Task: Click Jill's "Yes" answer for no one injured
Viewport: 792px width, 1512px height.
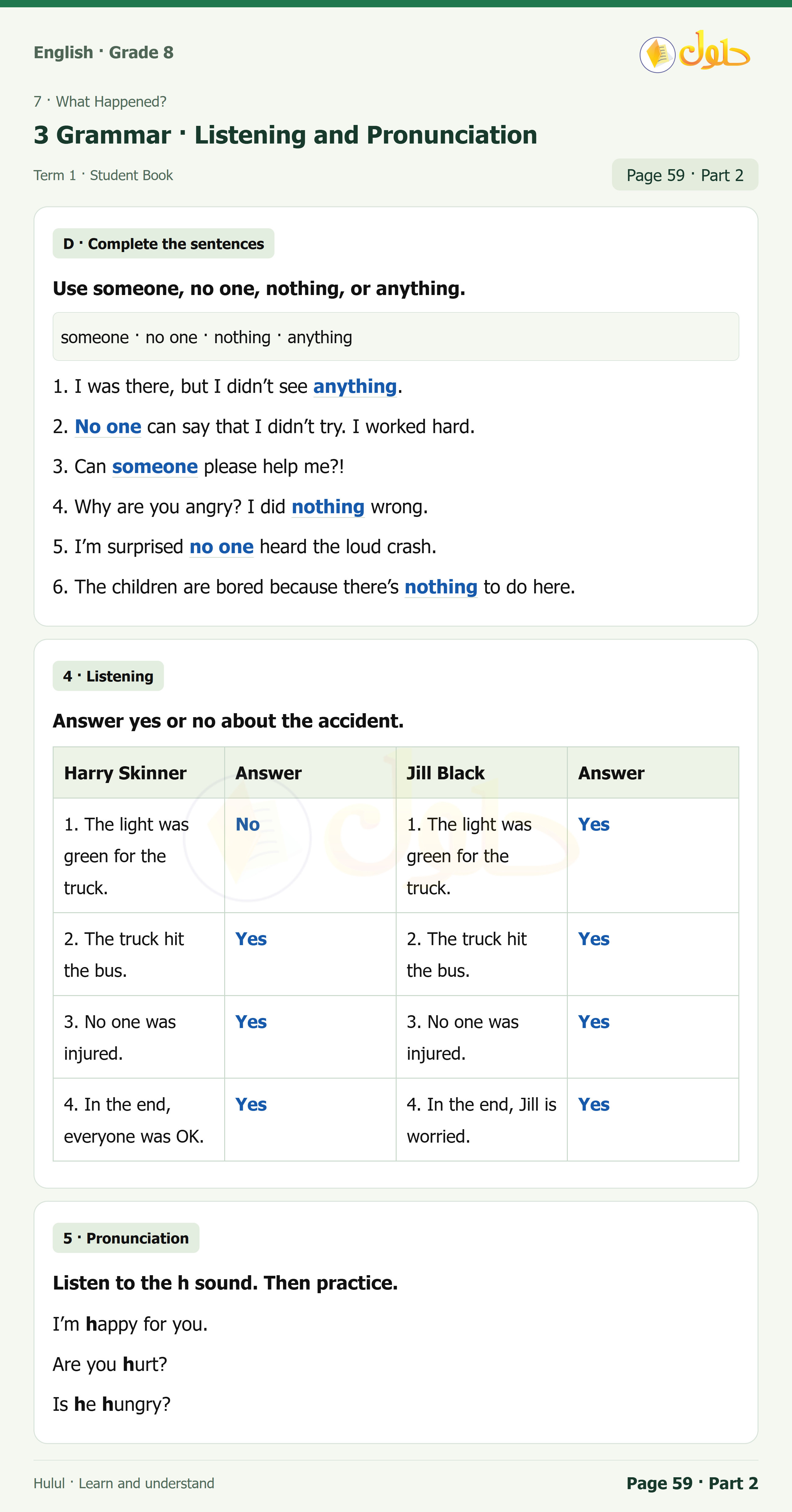Action: click(x=594, y=1022)
